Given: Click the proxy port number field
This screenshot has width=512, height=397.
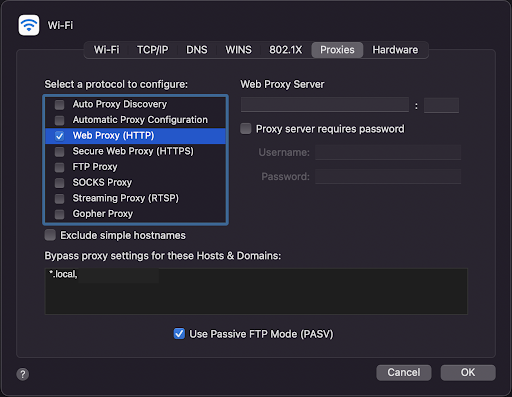Looking at the screenshot, I should [441, 105].
